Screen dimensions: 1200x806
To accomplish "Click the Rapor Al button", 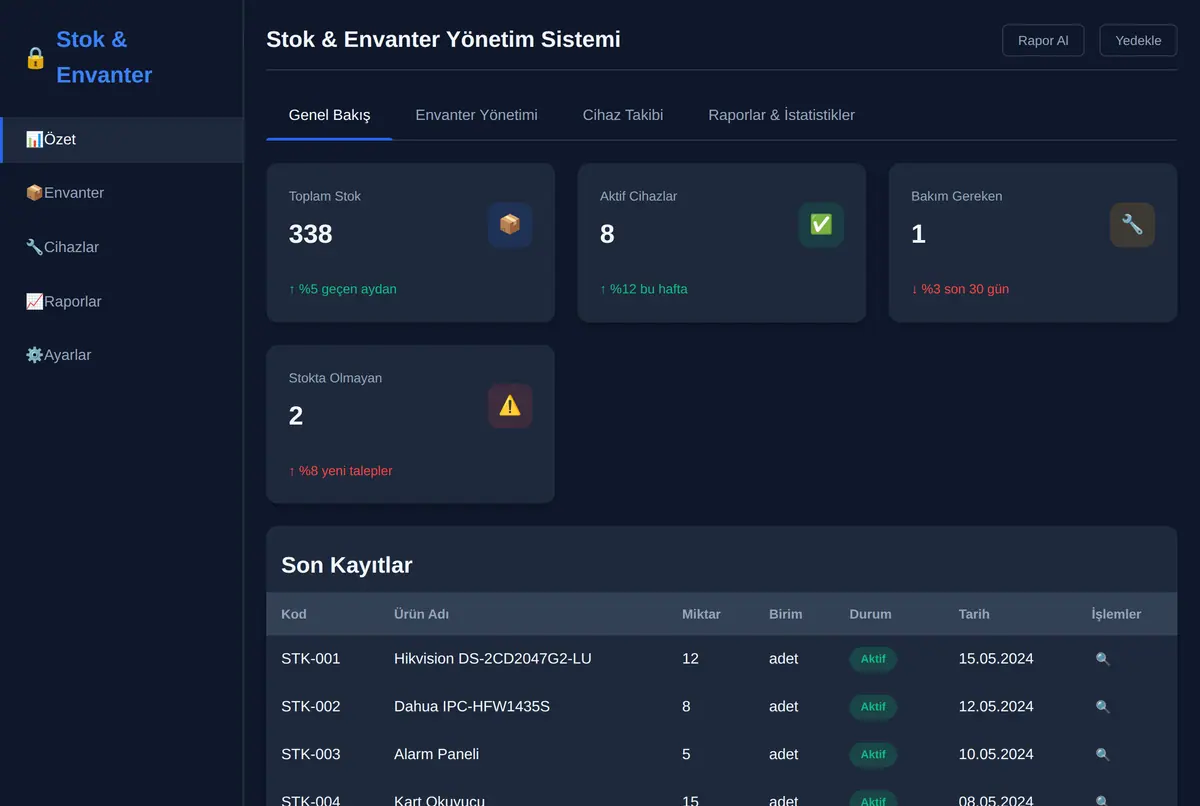I will tap(1043, 40).
